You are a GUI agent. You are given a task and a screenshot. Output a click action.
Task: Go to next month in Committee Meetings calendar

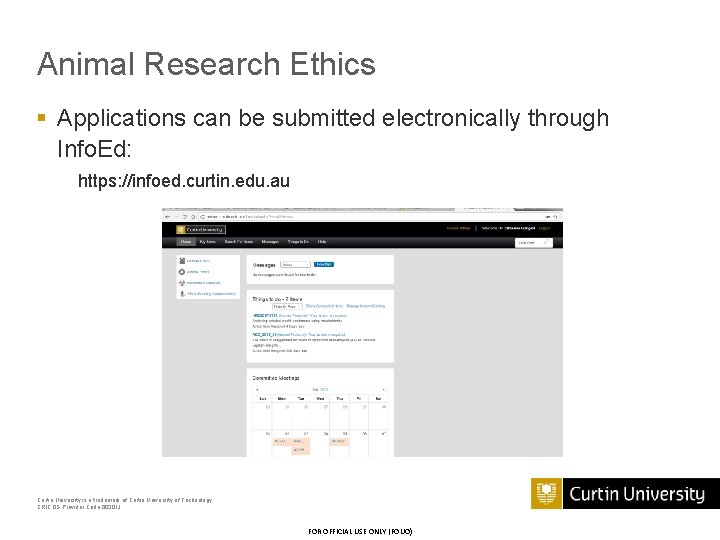(383, 389)
